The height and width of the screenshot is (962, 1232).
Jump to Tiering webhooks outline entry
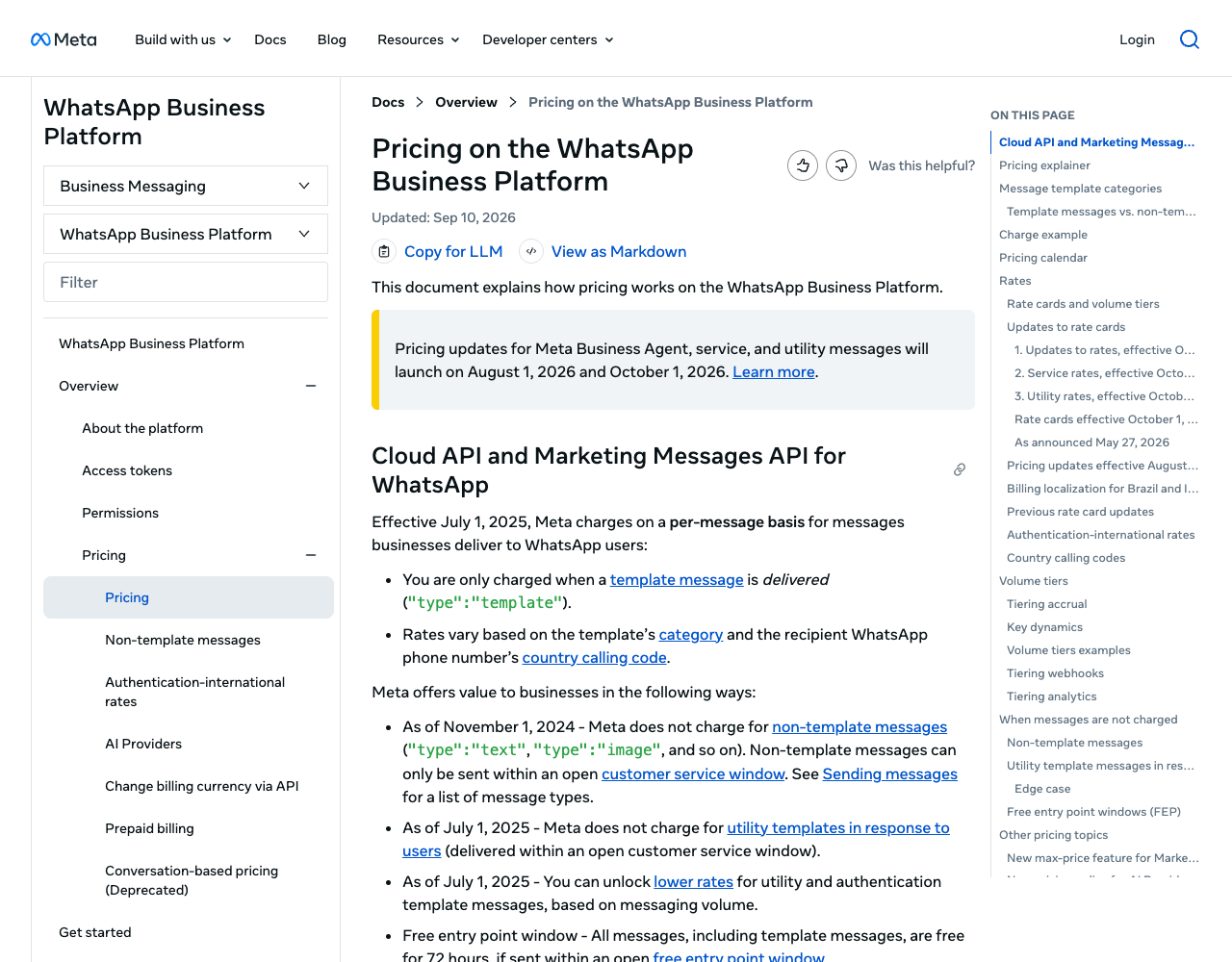1055,673
